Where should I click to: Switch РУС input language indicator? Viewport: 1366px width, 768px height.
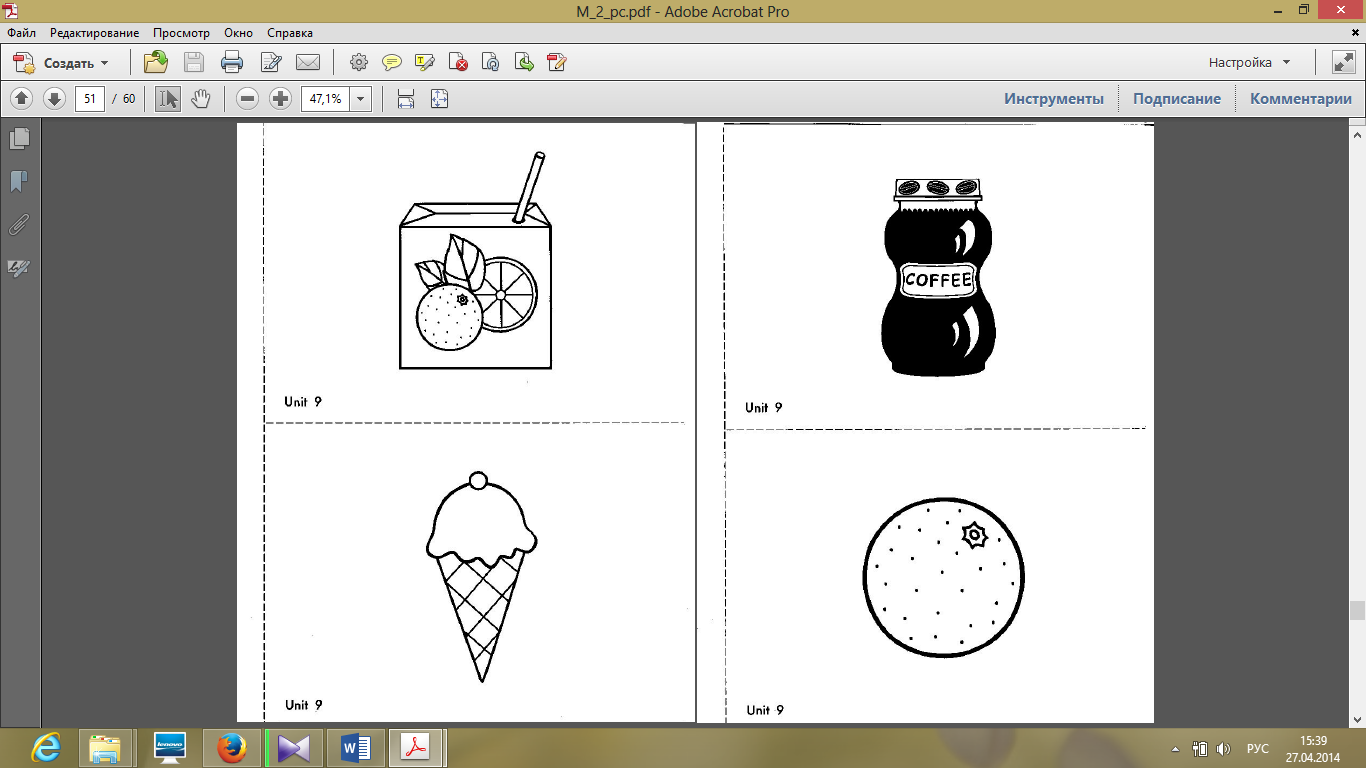tap(1257, 749)
